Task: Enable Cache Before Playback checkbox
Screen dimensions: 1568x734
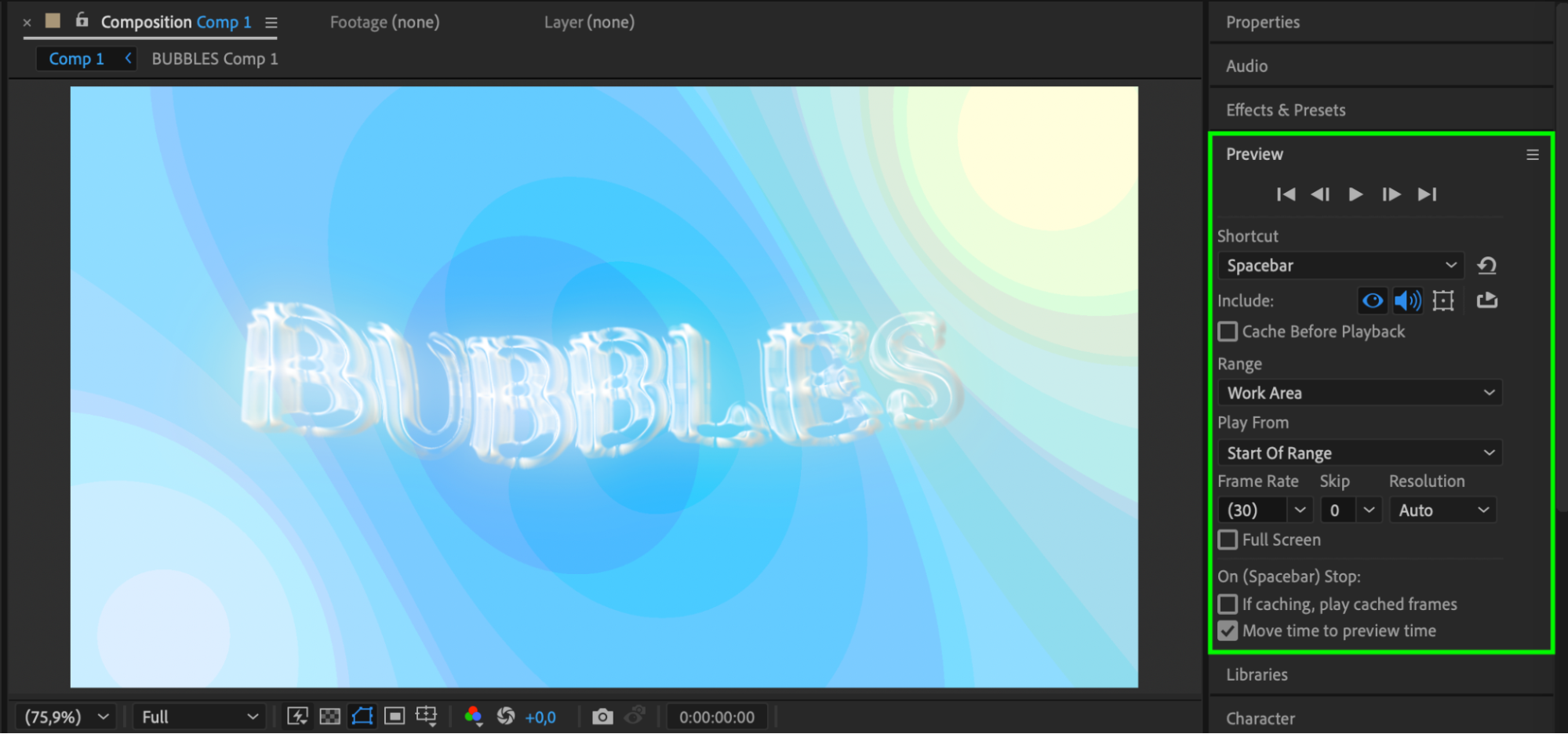Action: pos(1228,332)
